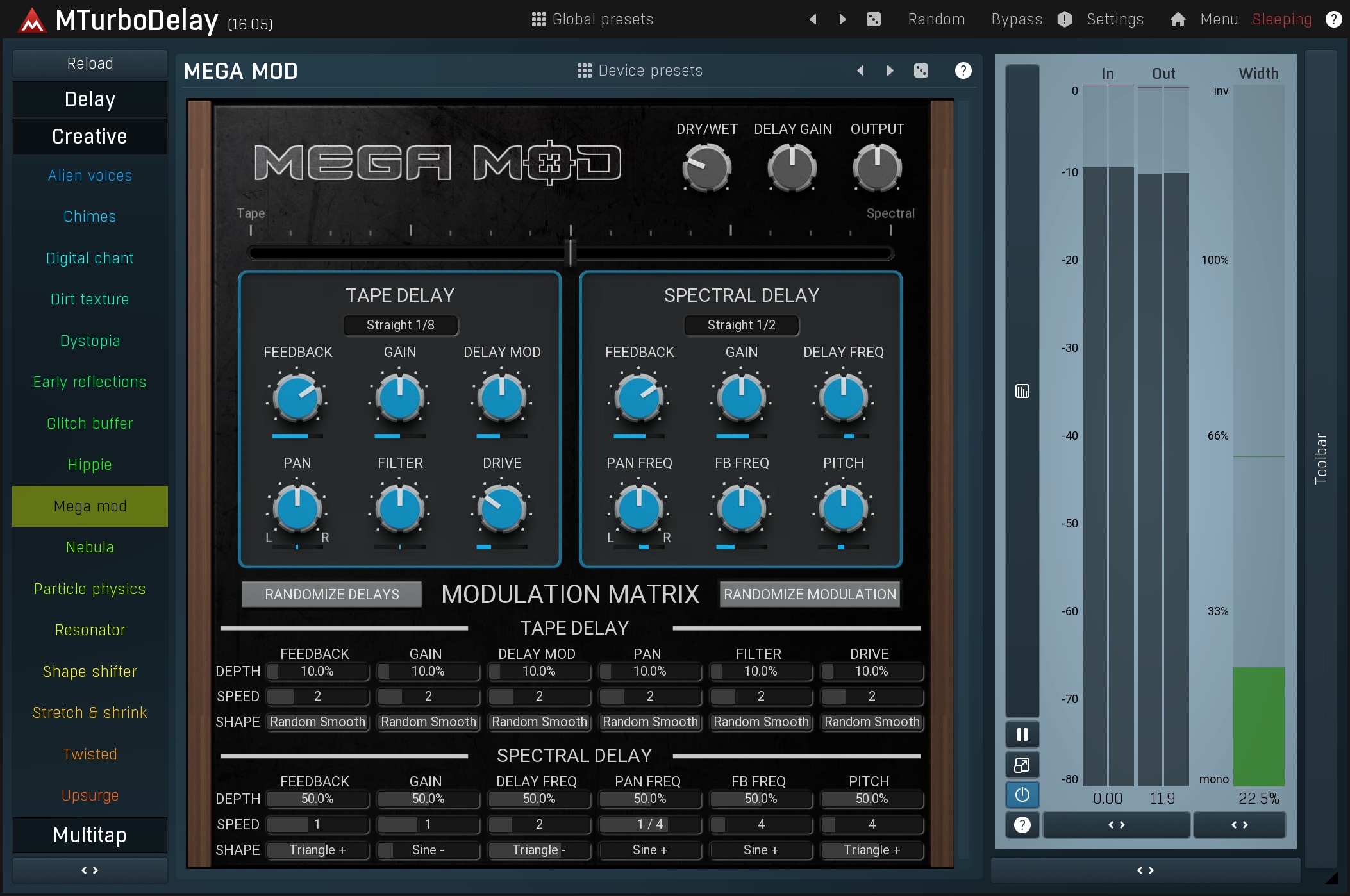Click the Settings text button
This screenshot has height=896, width=1350.
click(x=1115, y=19)
